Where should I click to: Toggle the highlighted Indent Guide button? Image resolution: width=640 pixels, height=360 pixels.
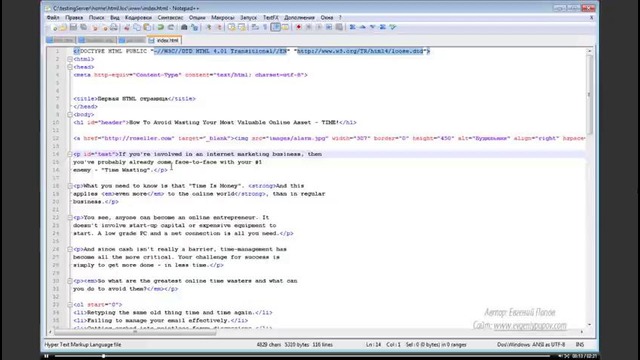(x=276, y=27)
